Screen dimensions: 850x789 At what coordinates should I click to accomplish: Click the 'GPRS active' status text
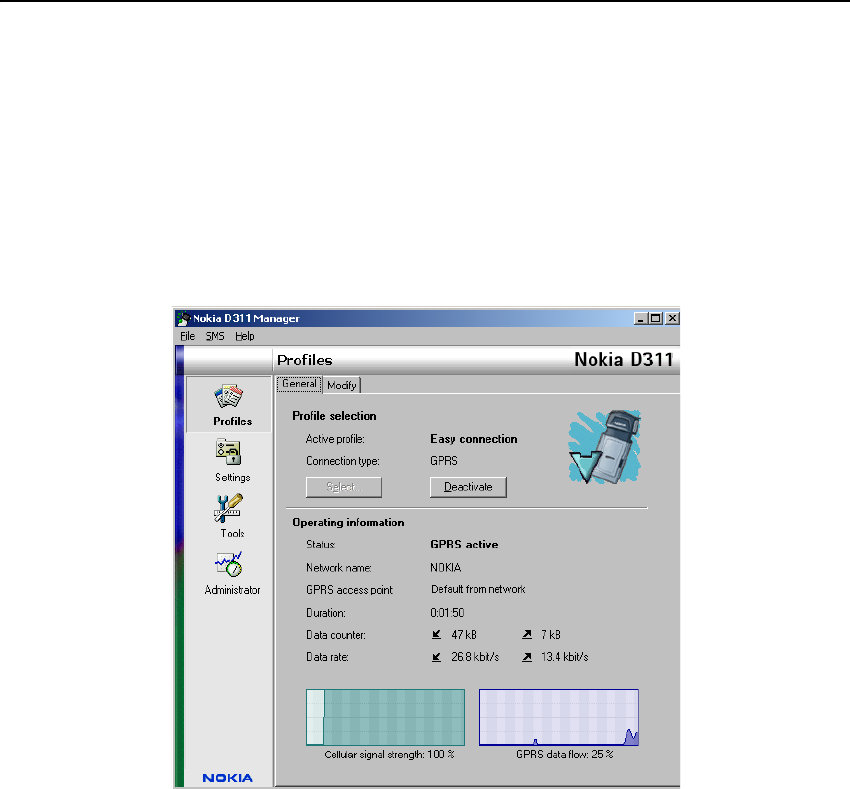464,544
